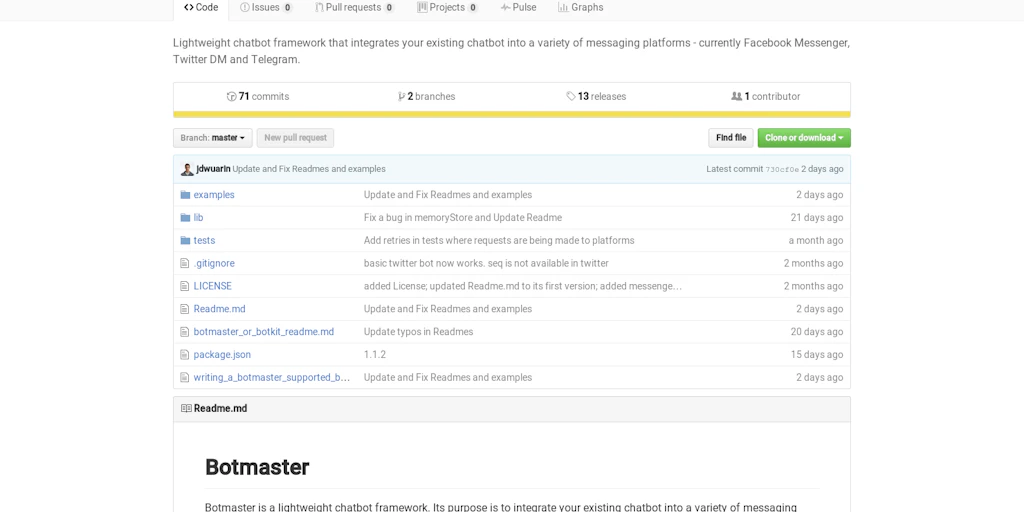Viewport: 1024px width, 512px height.
Task: Click the Botmaster readme heading
Action: point(257,467)
